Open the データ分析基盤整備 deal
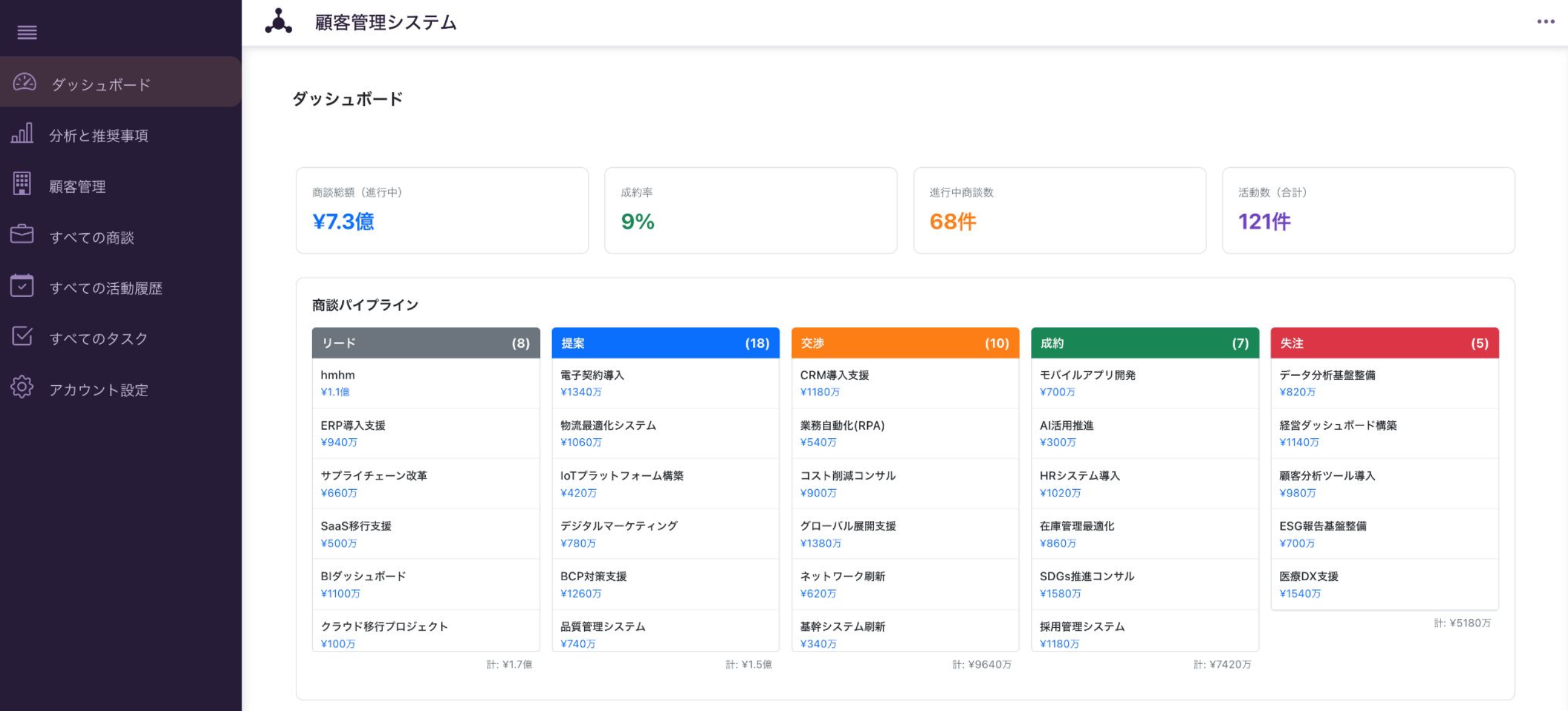 1385,383
